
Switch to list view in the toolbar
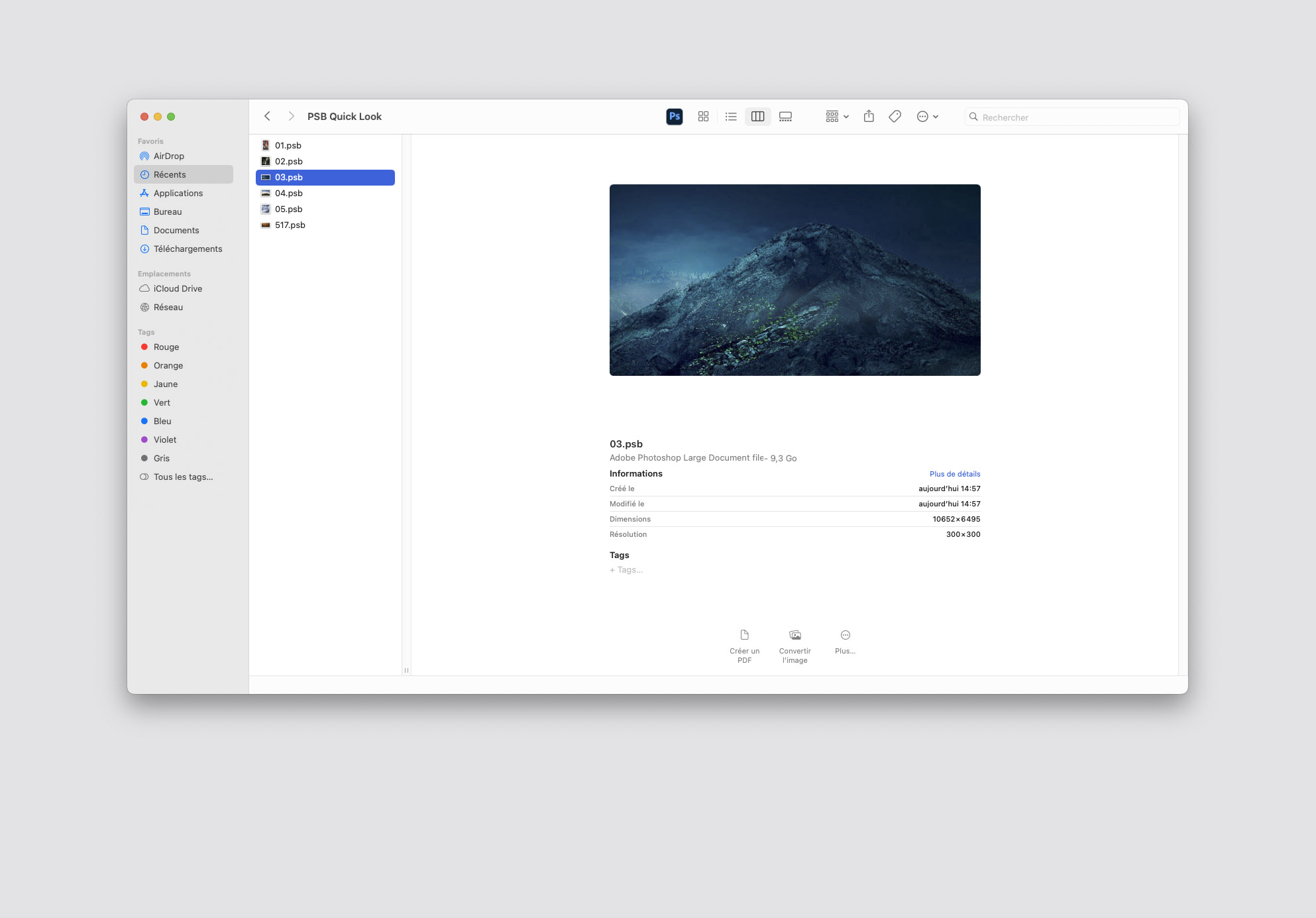[730, 116]
